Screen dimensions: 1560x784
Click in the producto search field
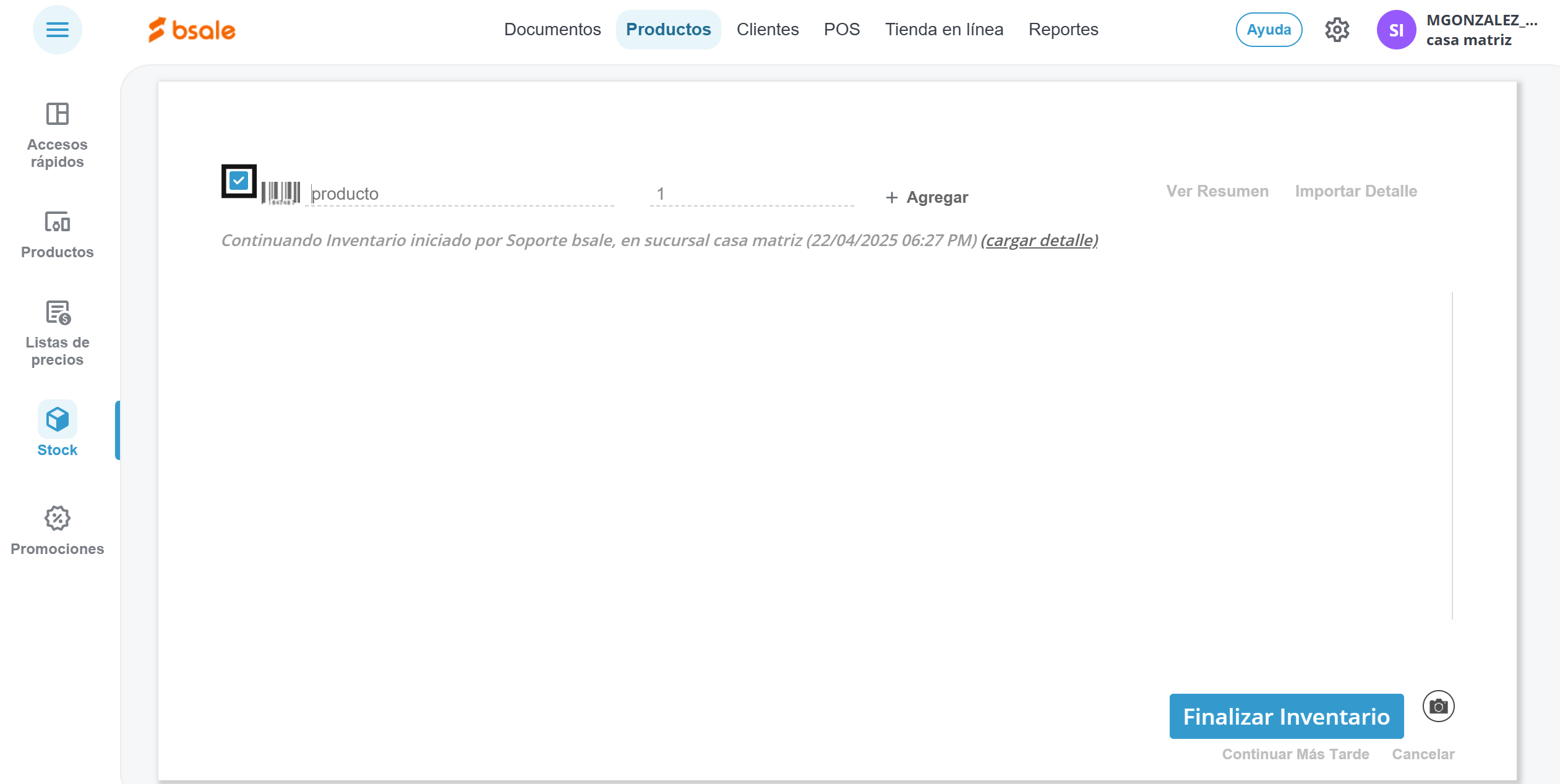pyautogui.click(x=461, y=194)
